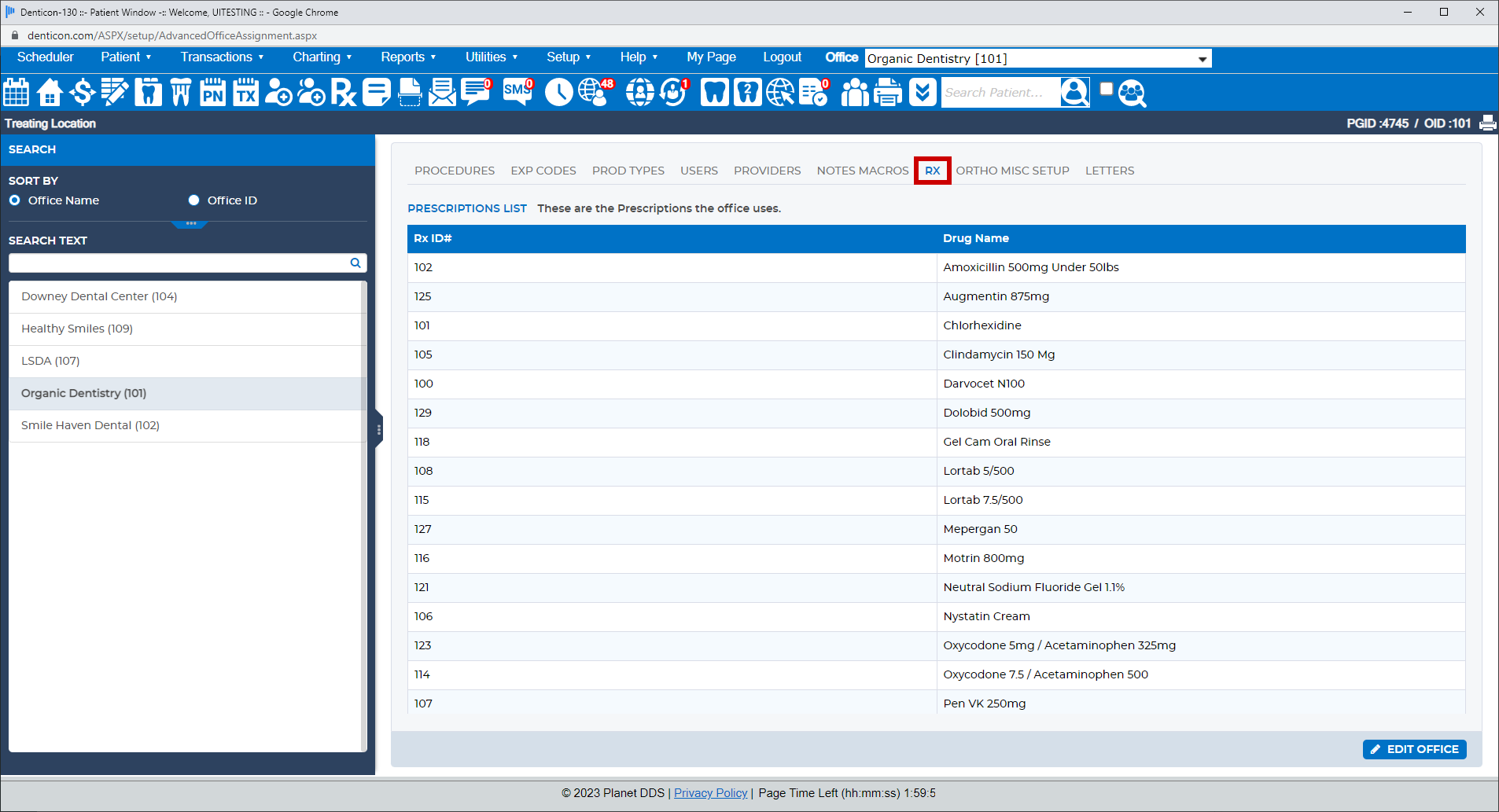Click the printer icon in toolbar
This screenshot has width=1499, height=812.
(888, 93)
